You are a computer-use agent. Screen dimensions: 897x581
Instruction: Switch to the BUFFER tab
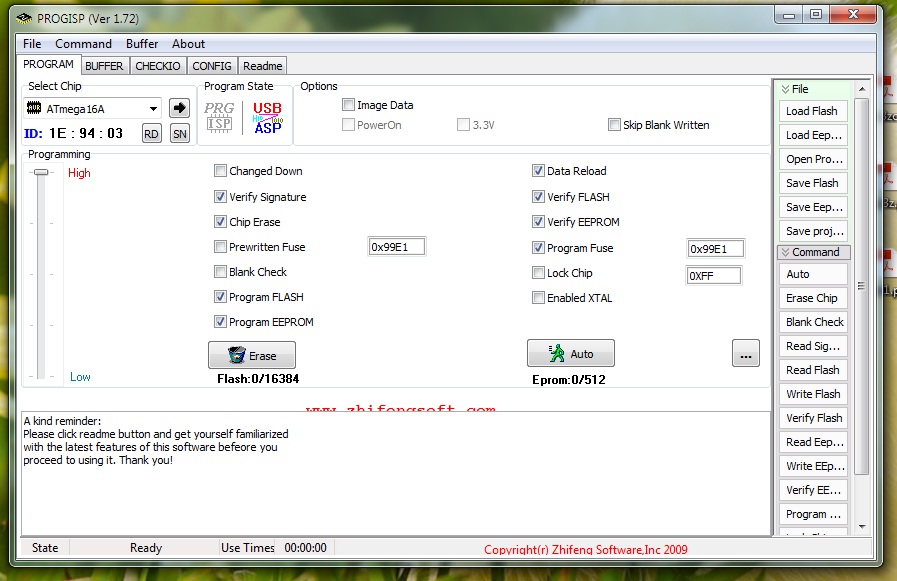[x=104, y=66]
